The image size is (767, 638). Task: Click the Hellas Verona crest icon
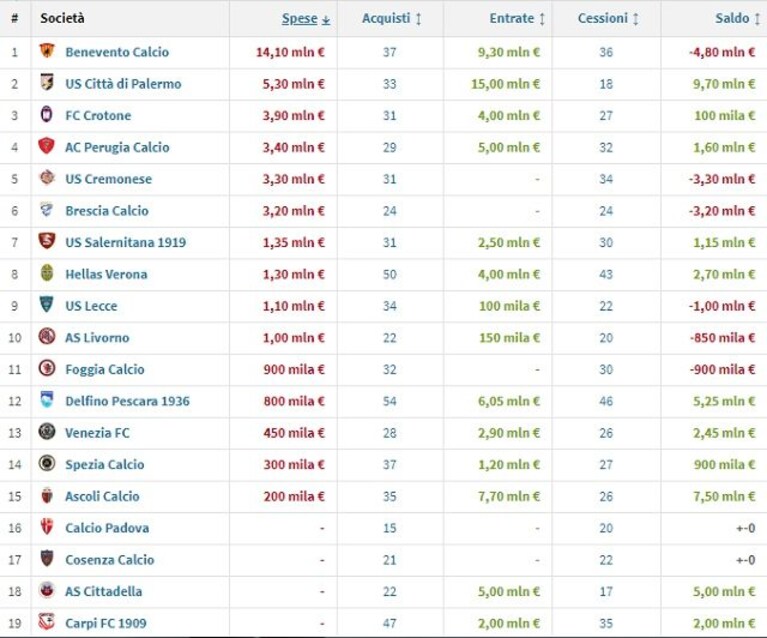pyautogui.click(x=47, y=273)
